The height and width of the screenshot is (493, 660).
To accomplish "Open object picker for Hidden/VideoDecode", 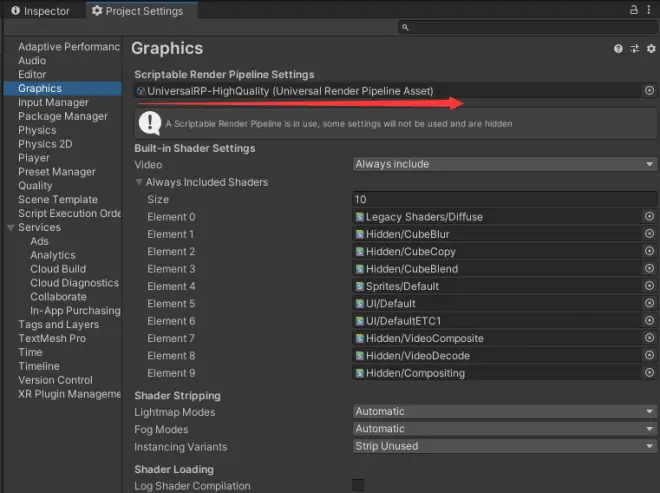I will pyautogui.click(x=649, y=355).
